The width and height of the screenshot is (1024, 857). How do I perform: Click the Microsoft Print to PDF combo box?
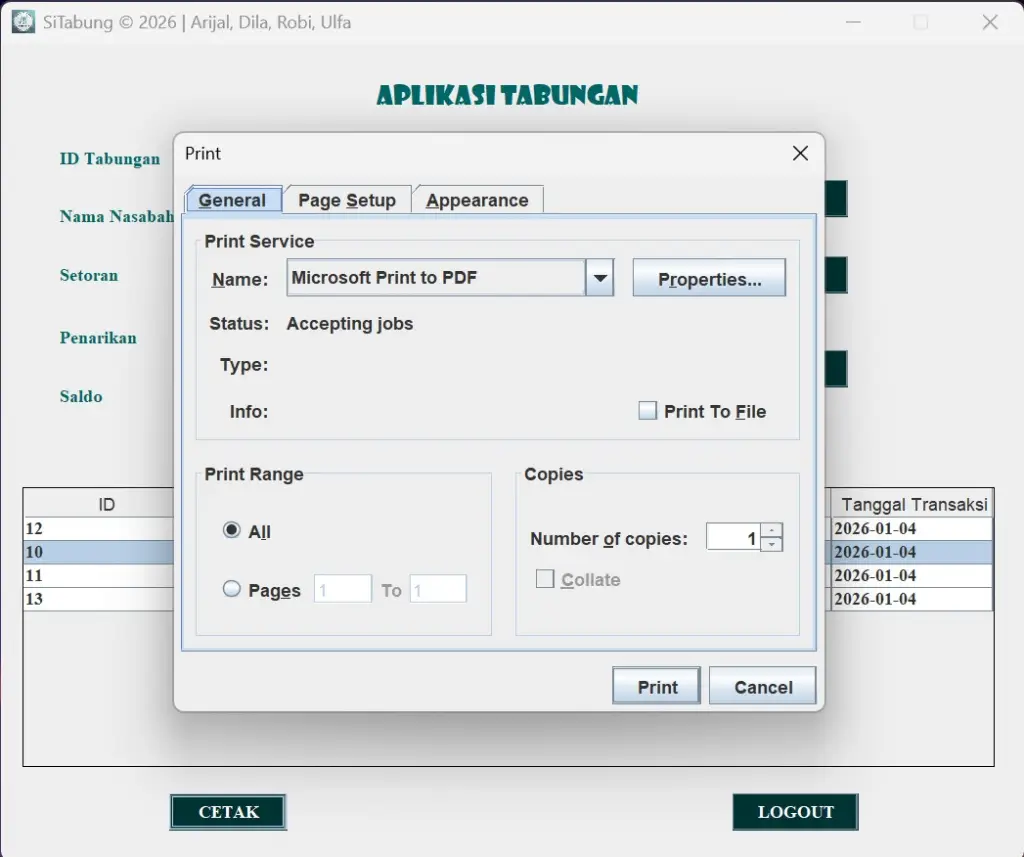pyautogui.click(x=436, y=278)
